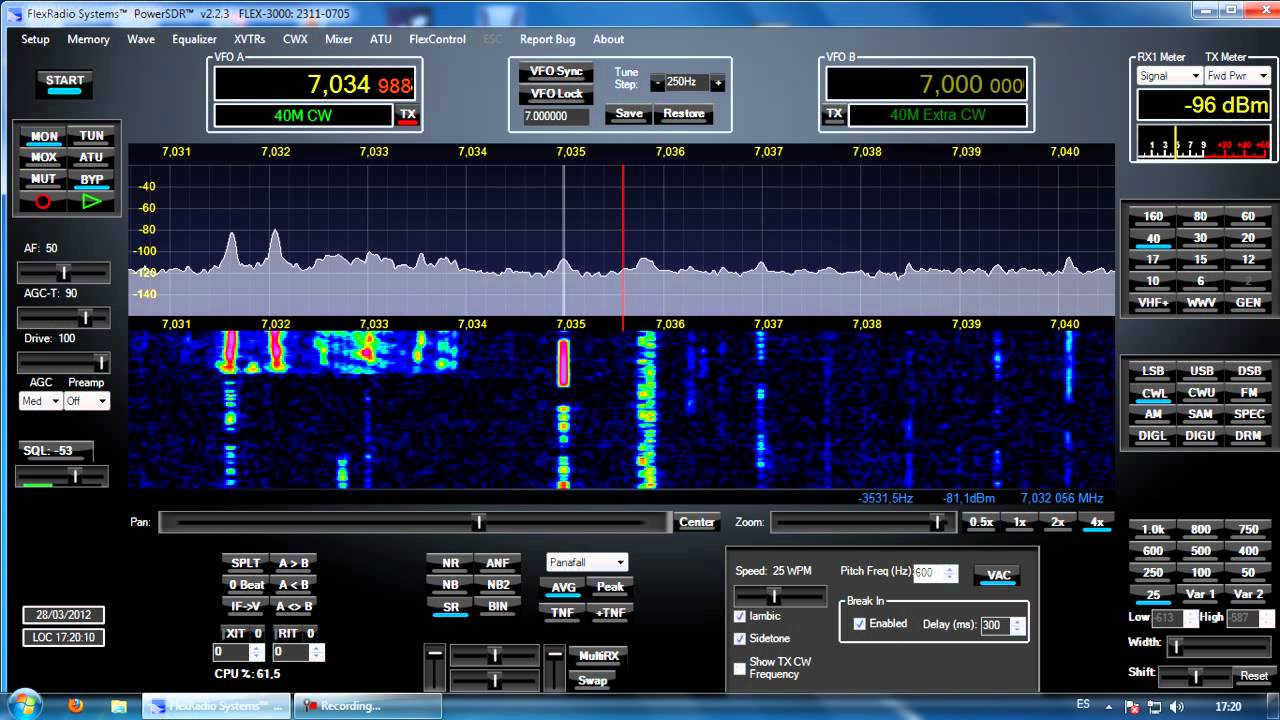Click the VFO Lock button
This screenshot has height=720, width=1280.
tap(556, 94)
